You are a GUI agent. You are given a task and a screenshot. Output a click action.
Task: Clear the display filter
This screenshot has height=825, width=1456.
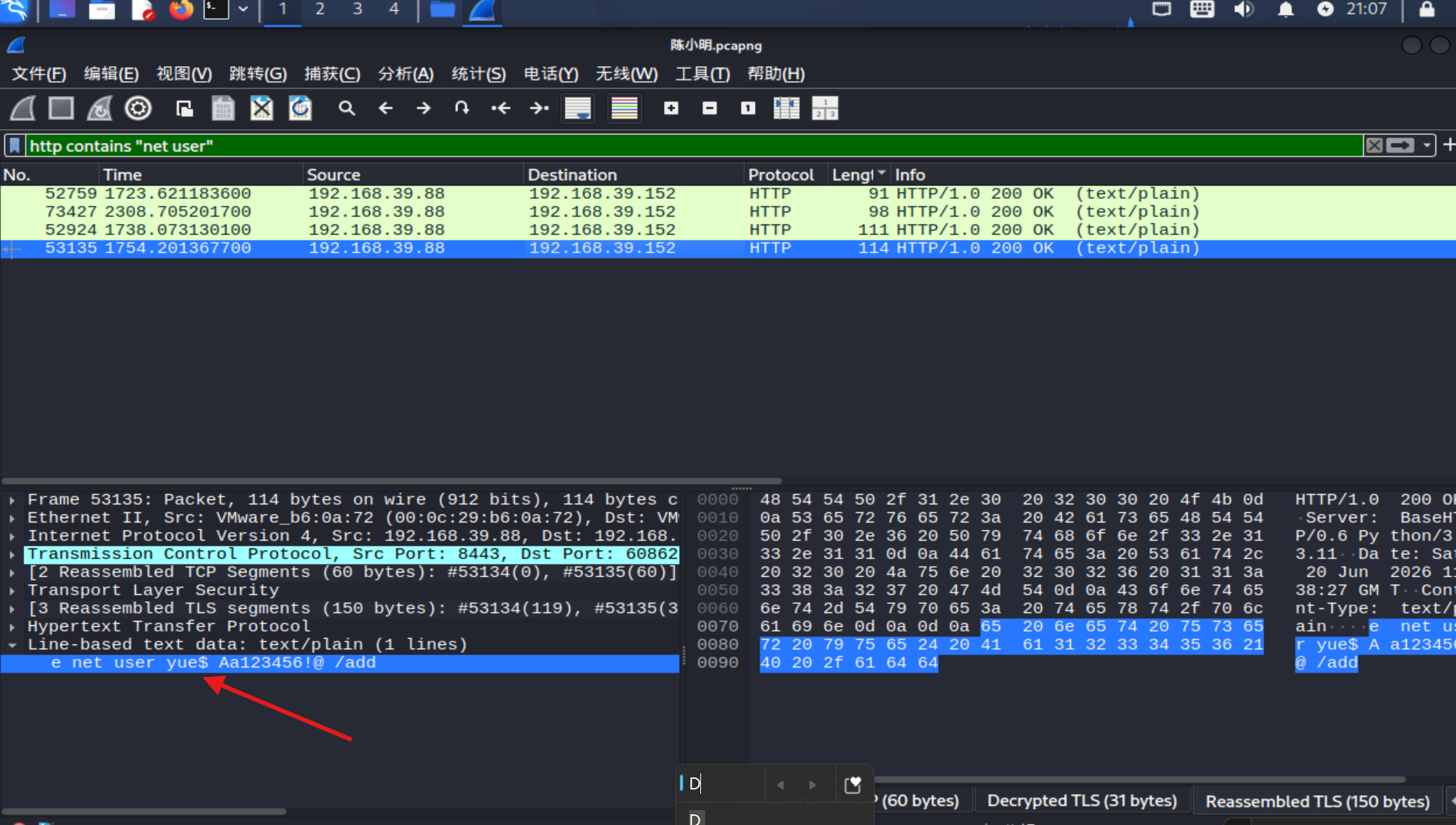1374,146
